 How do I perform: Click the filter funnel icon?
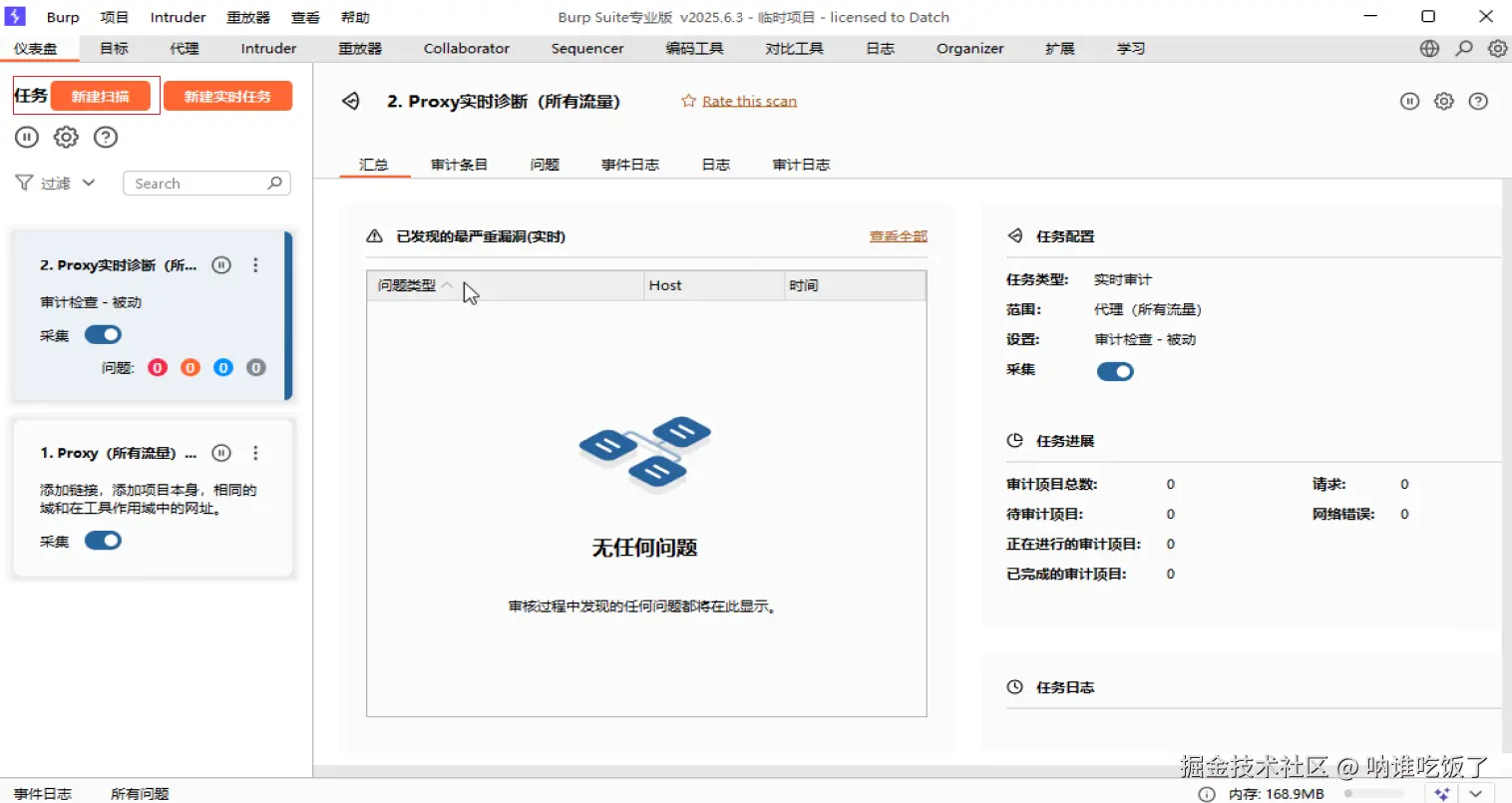tap(24, 183)
